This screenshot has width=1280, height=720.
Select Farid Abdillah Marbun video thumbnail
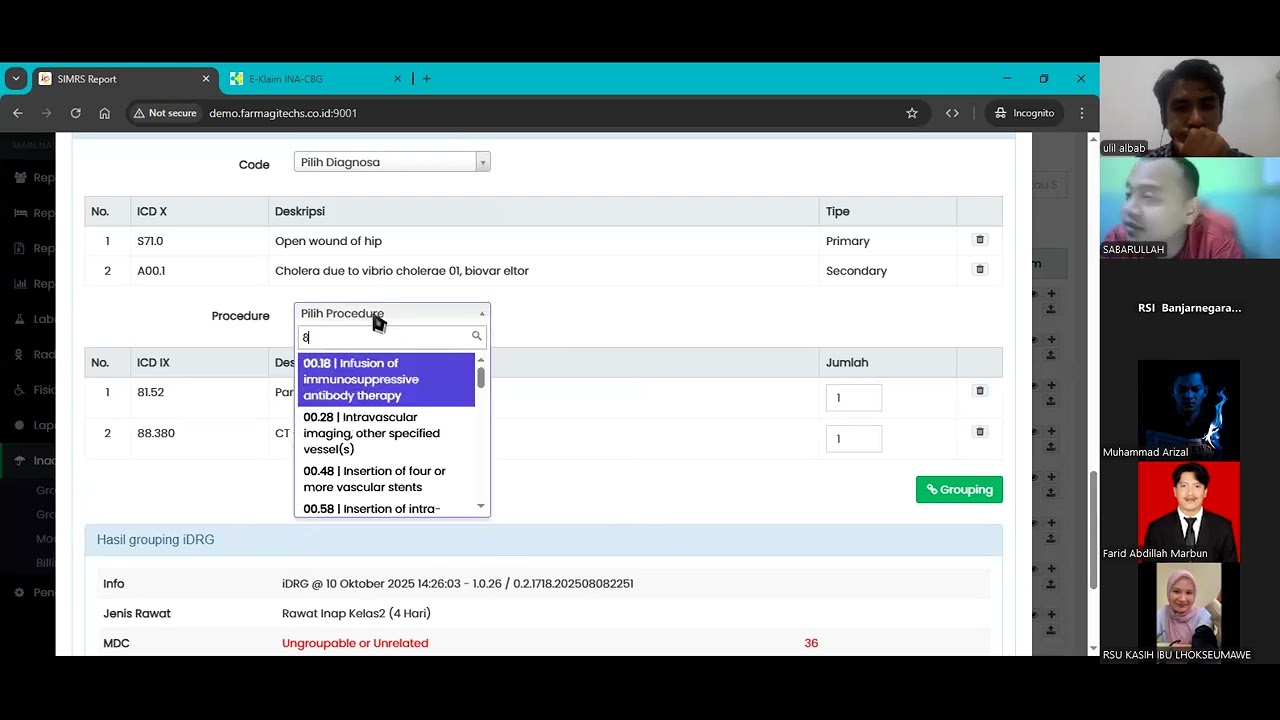[1189, 511]
